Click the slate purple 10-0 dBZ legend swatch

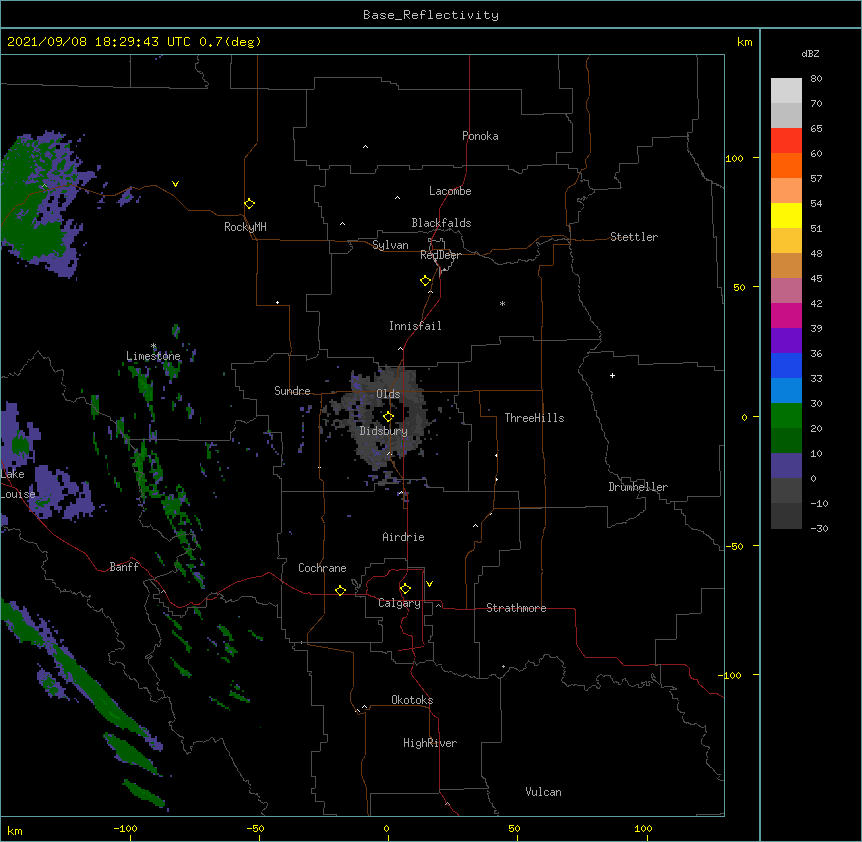(x=786, y=466)
